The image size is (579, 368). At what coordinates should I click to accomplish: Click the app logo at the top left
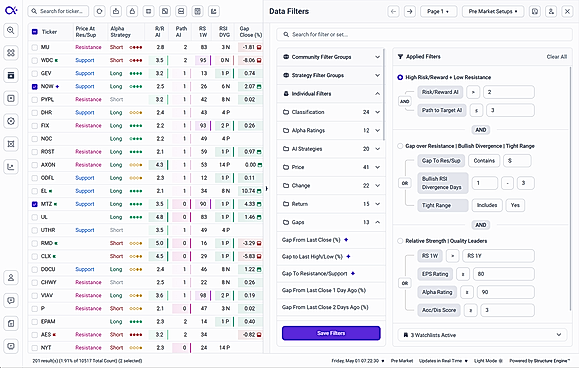tap(11, 10)
